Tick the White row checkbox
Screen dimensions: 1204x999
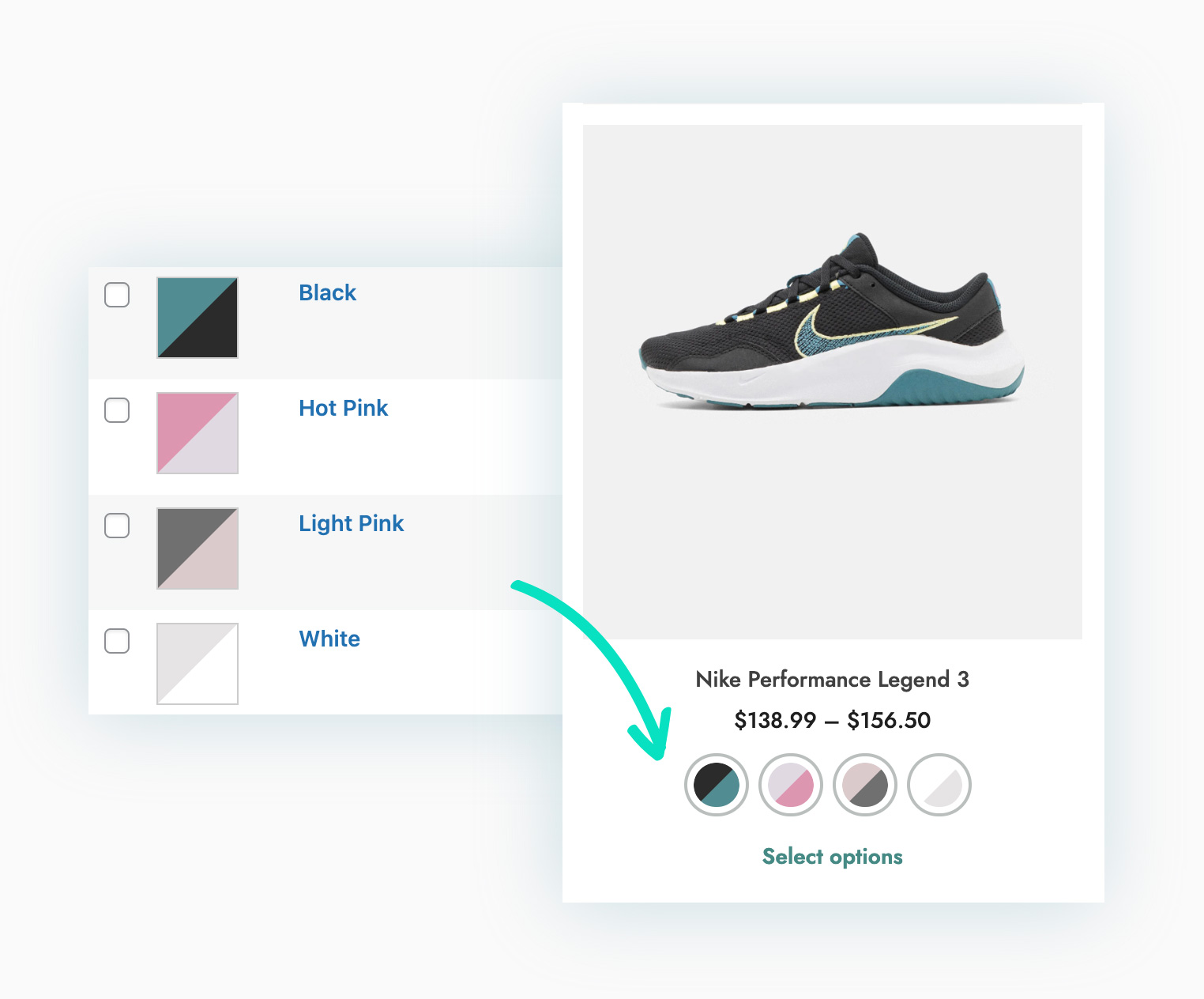coord(117,641)
